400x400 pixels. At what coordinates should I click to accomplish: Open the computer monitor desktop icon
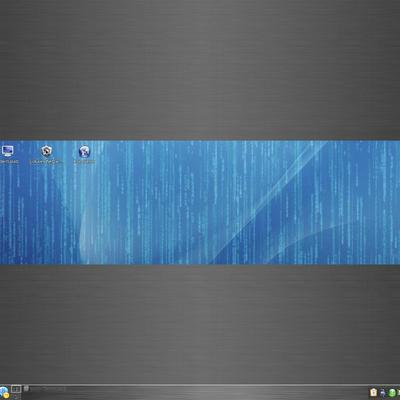7,151
